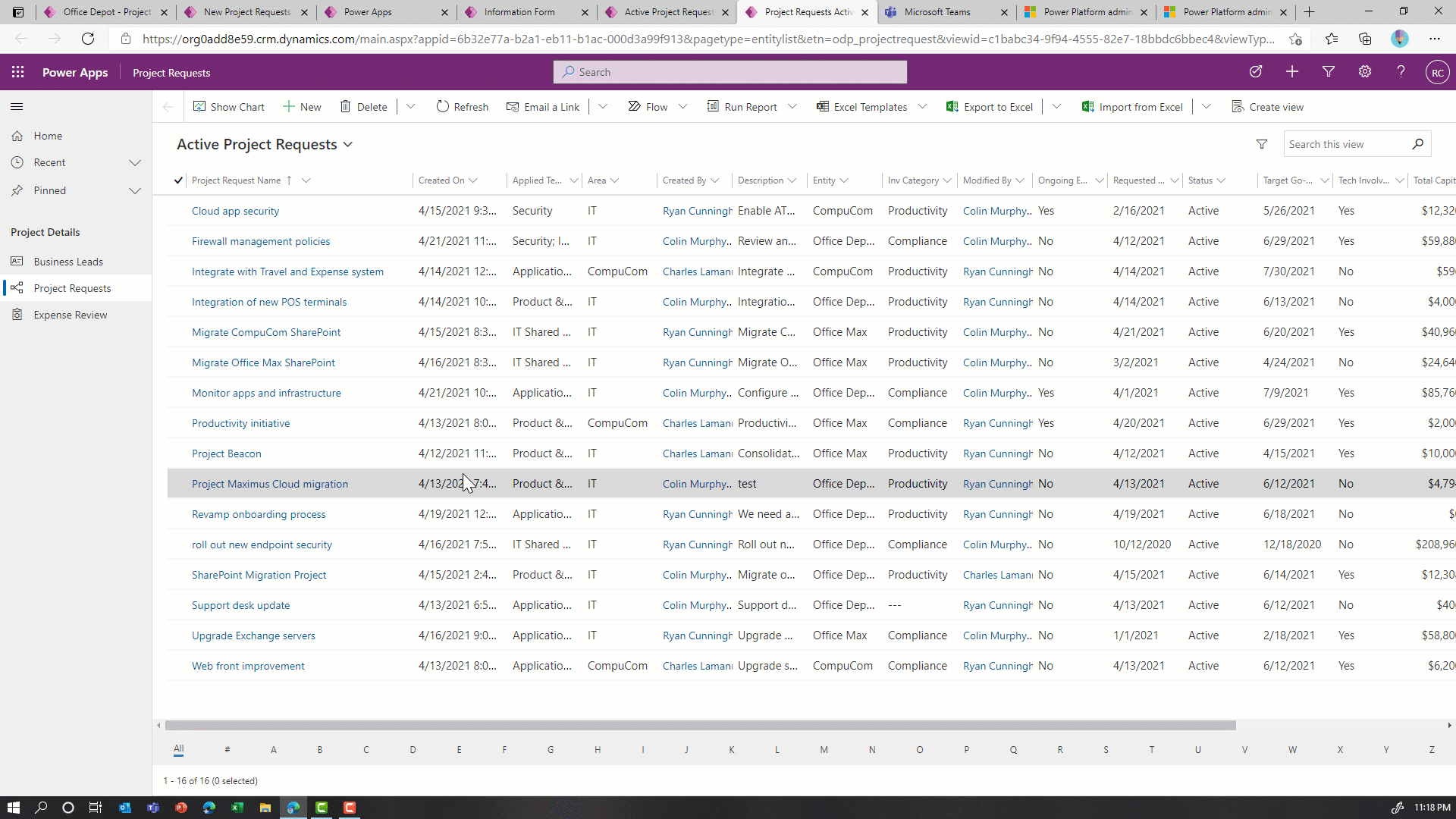This screenshot has height=819, width=1456.
Task: Click Create view command
Action: tap(1268, 107)
